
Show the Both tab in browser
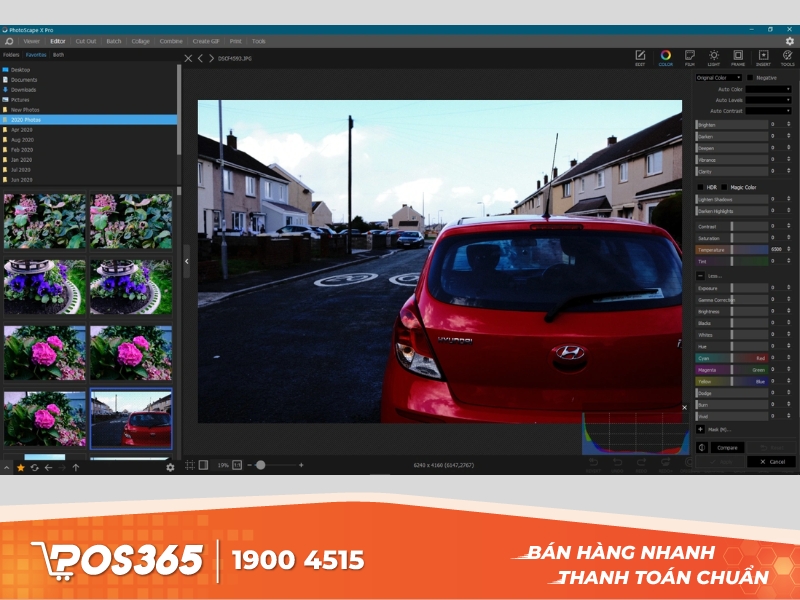(59, 55)
